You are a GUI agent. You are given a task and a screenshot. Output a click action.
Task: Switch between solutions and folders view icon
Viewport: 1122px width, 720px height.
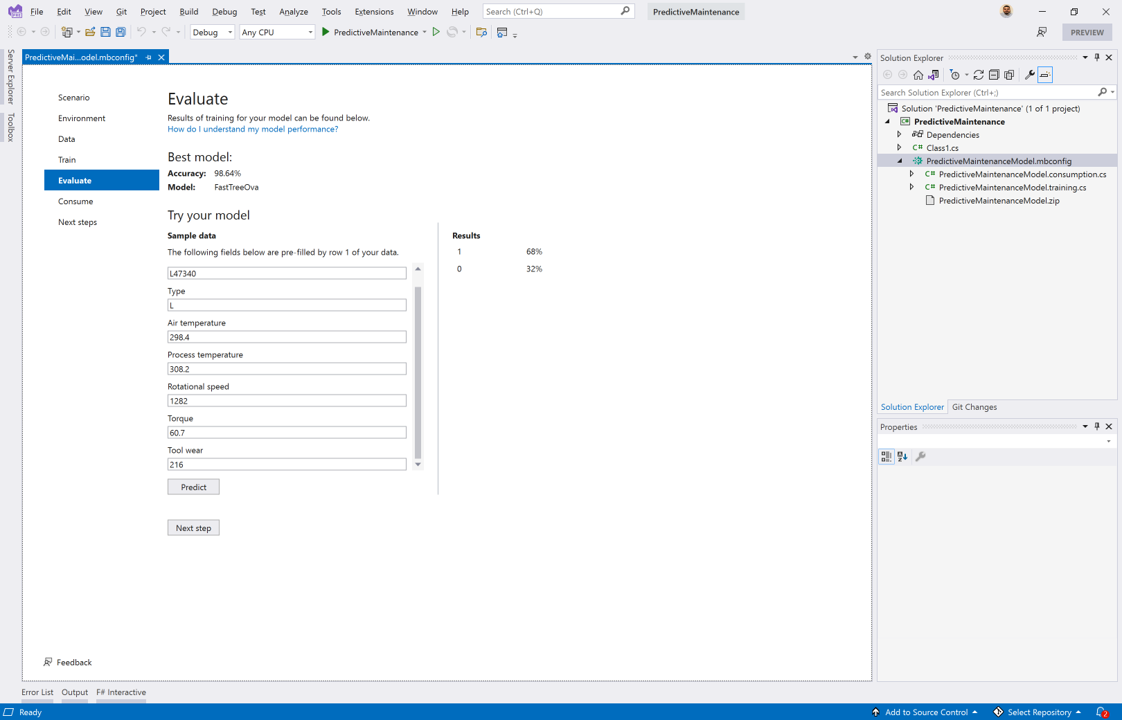(x=934, y=75)
